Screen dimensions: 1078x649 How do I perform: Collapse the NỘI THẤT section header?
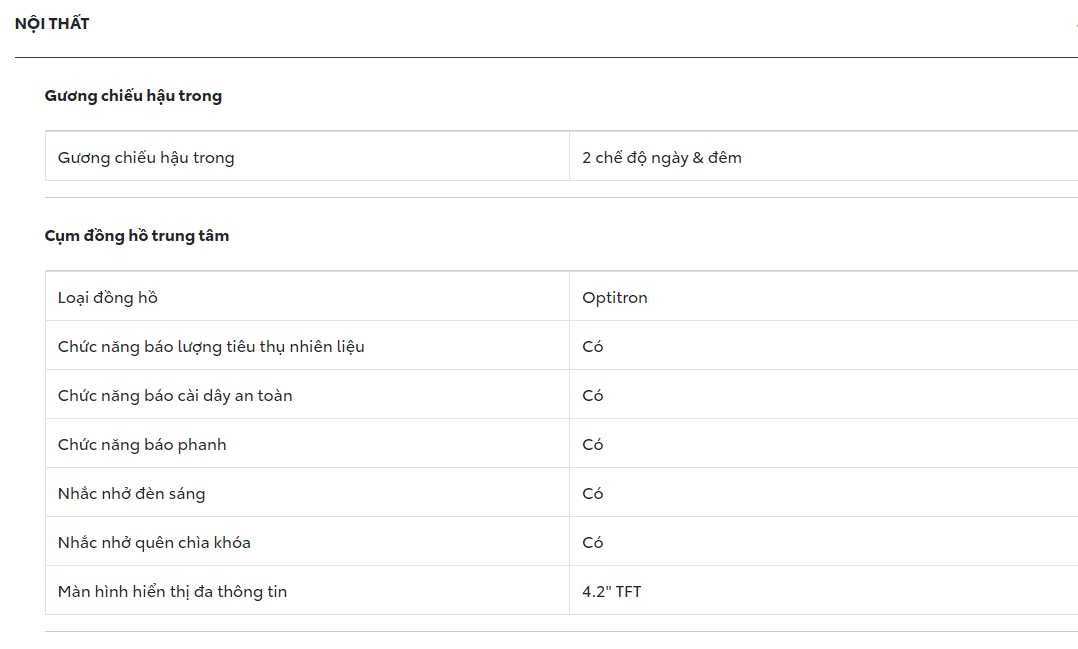click(52, 23)
